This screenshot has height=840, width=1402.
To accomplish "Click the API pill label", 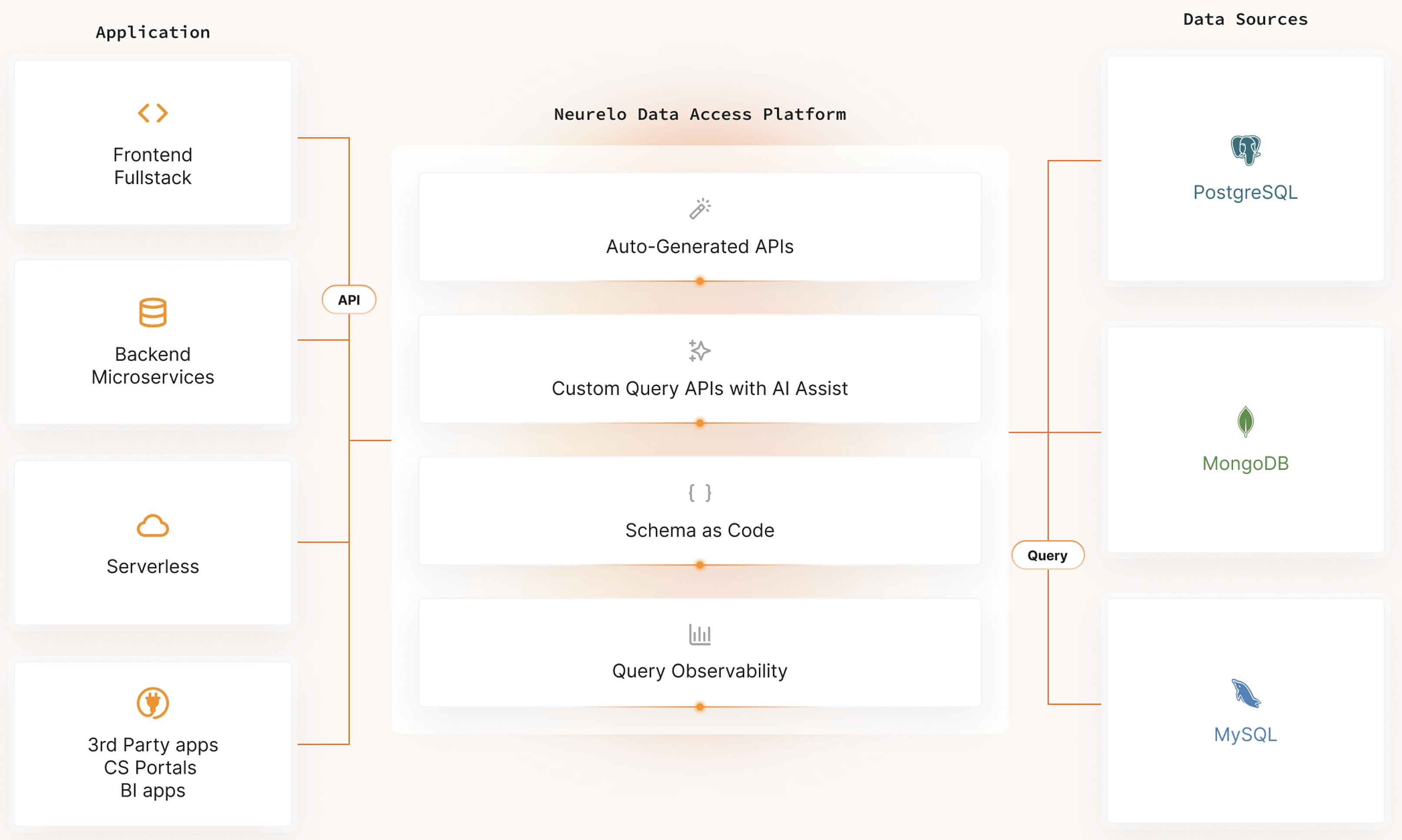I will [x=349, y=300].
